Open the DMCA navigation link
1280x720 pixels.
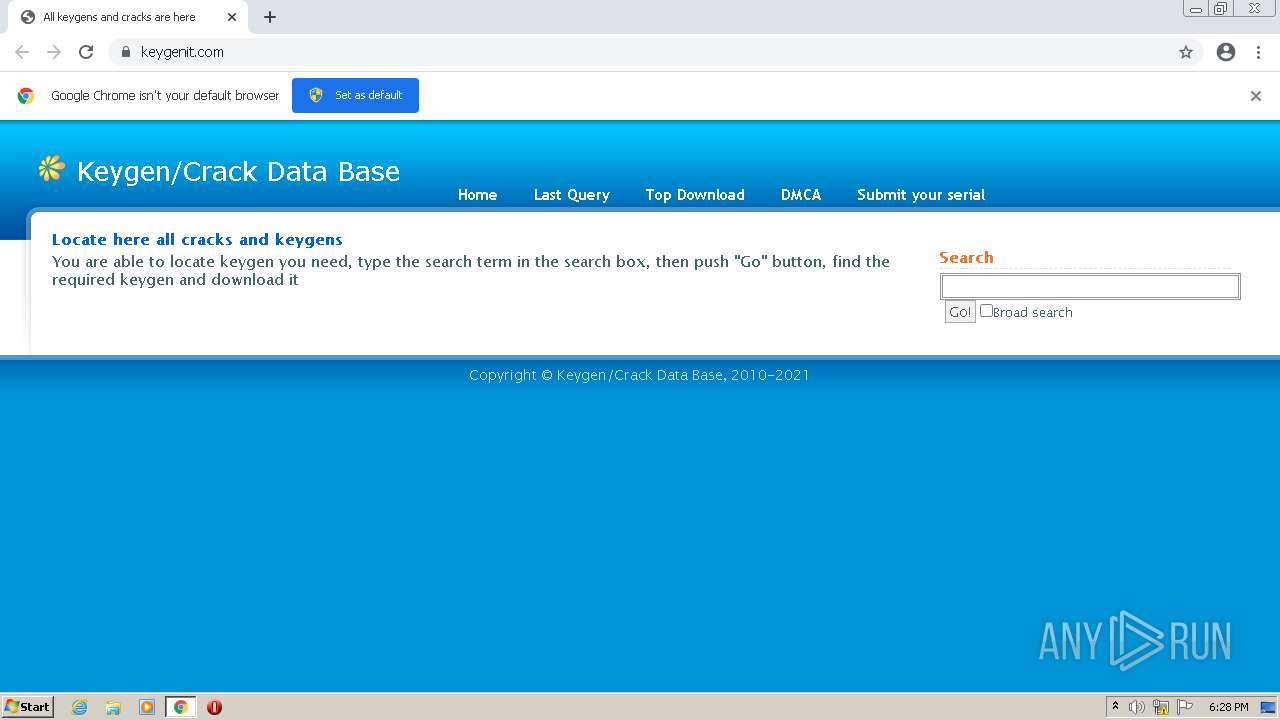801,195
